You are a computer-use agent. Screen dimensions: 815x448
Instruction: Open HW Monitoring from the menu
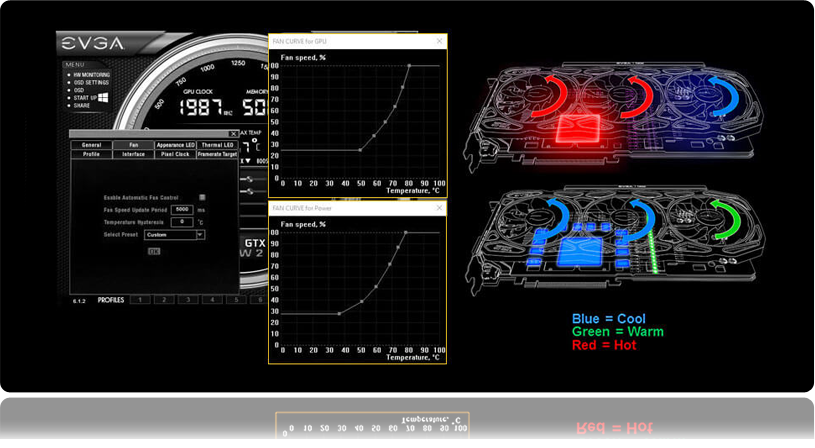click(91, 75)
